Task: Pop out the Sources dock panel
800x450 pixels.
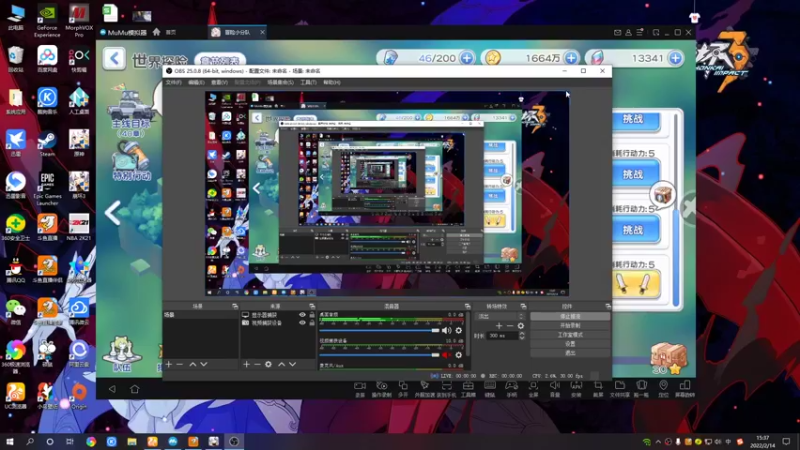Action: pos(312,306)
